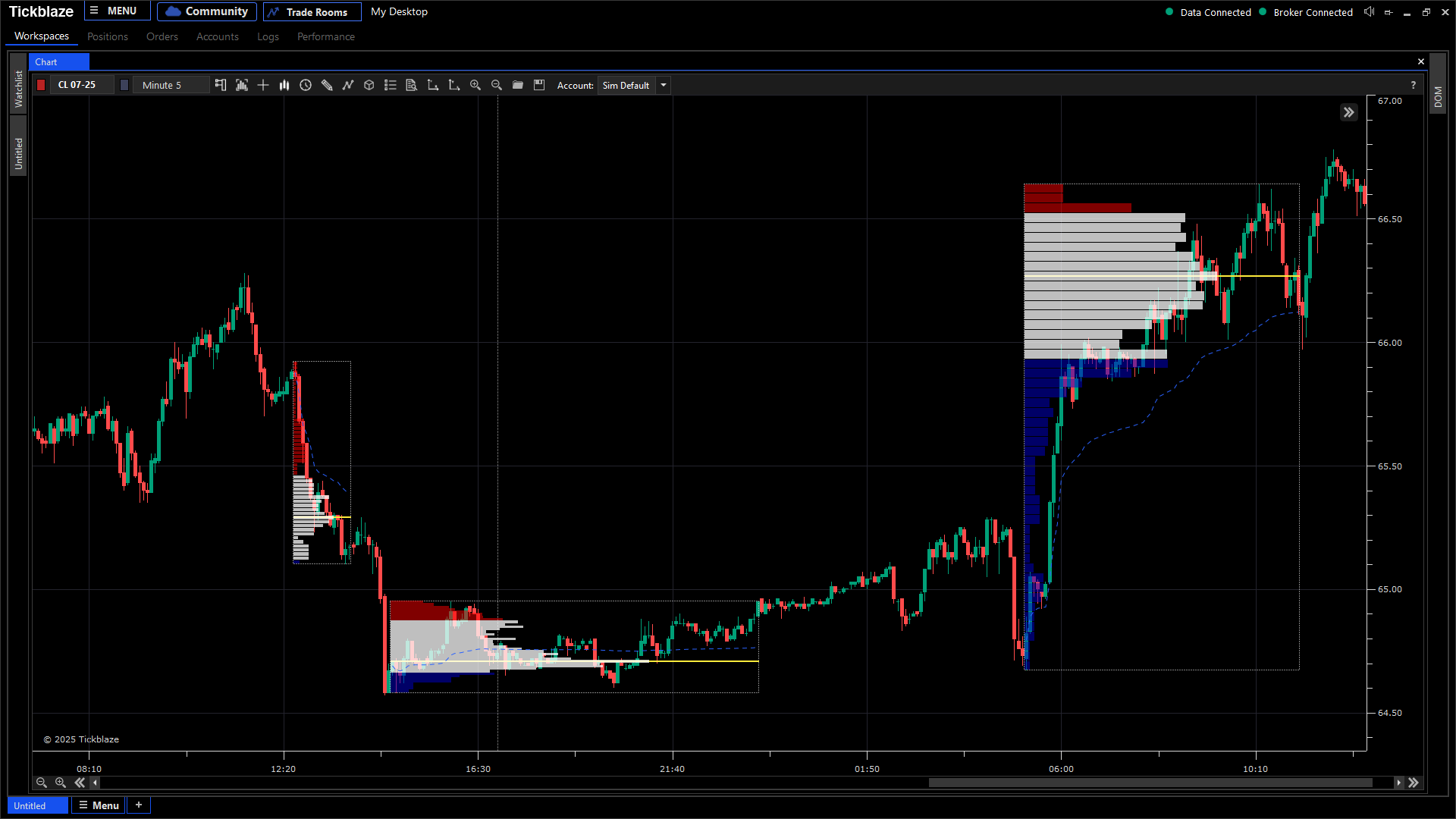This screenshot has height=819, width=1456.
Task: Click the chart color swatch beside CL 07-25
Action: tap(40, 85)
